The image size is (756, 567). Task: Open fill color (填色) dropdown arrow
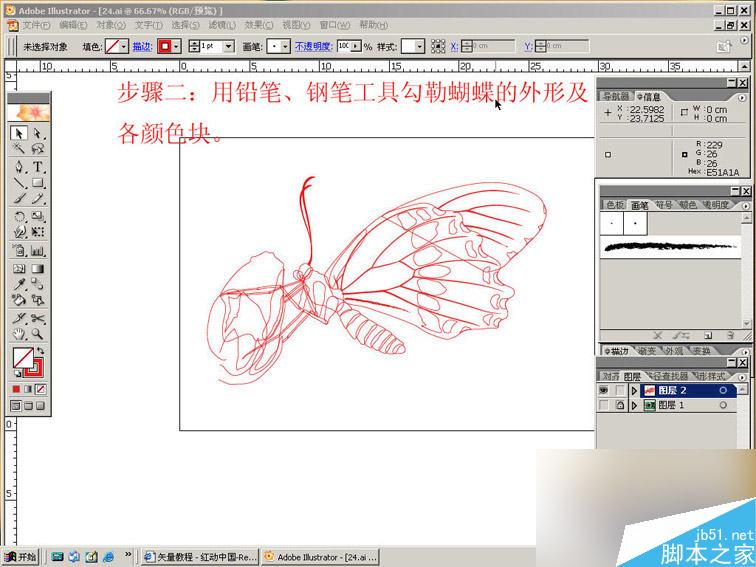tap(124, 46)
